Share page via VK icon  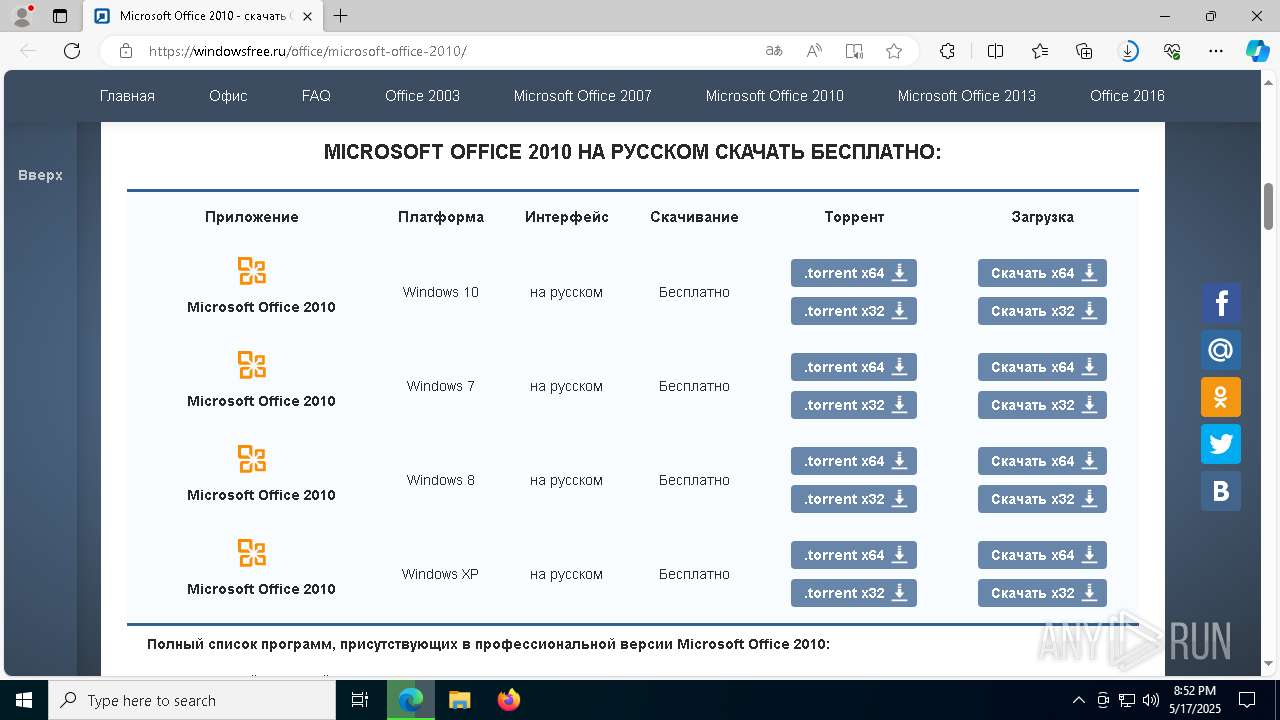coord(1221,491)
